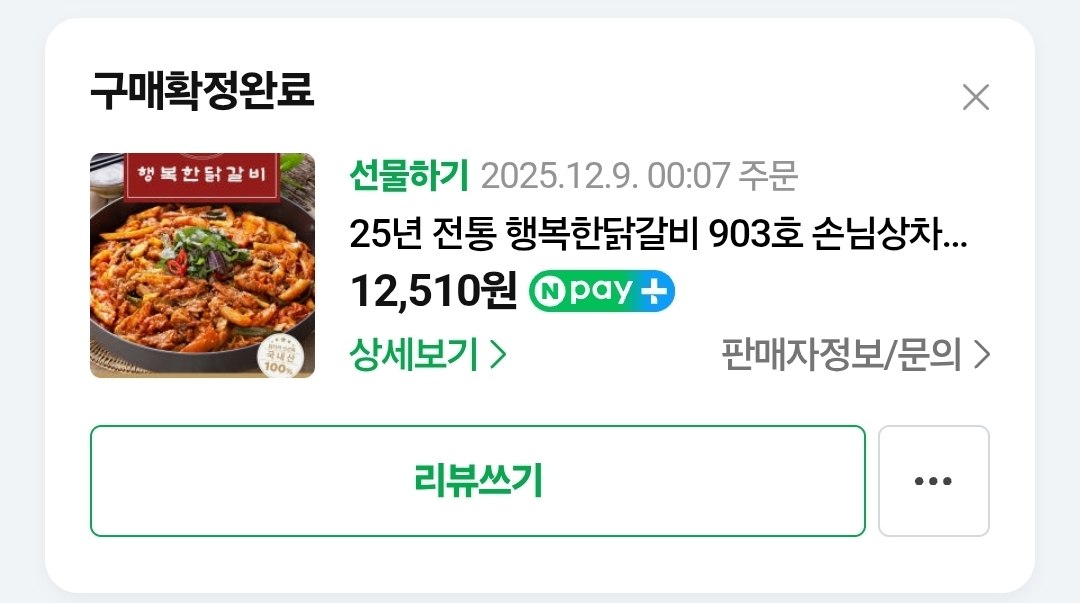Click the chevron next to 판매자정보/문의
This screenshot has width=1080, height=603.
click(982, 354)
